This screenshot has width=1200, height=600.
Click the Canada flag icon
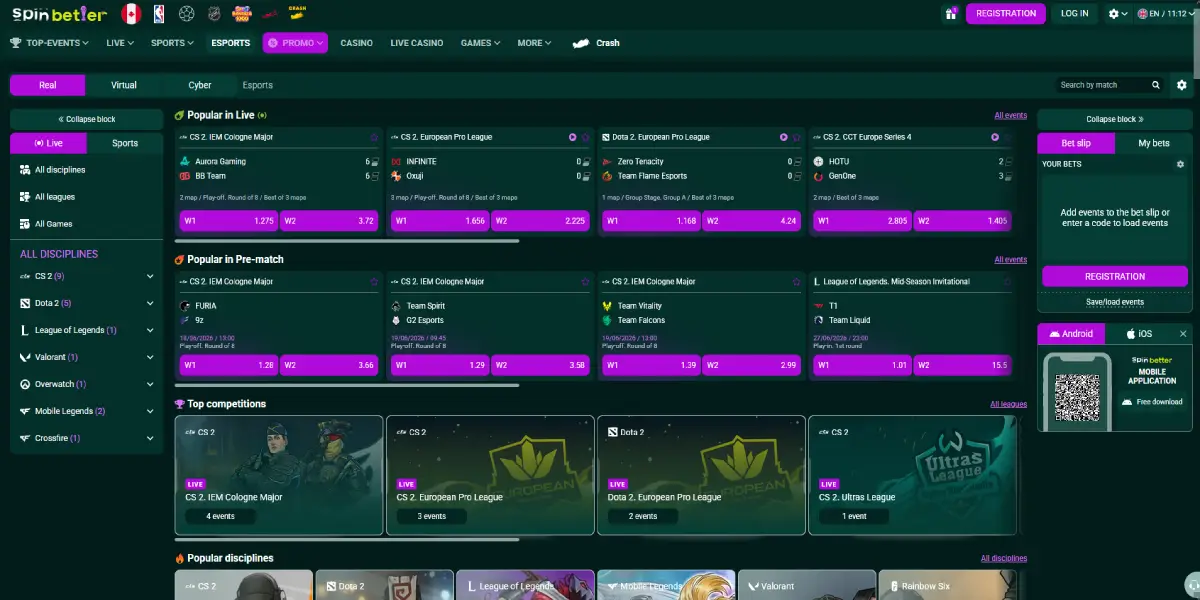tap(131, 14)
